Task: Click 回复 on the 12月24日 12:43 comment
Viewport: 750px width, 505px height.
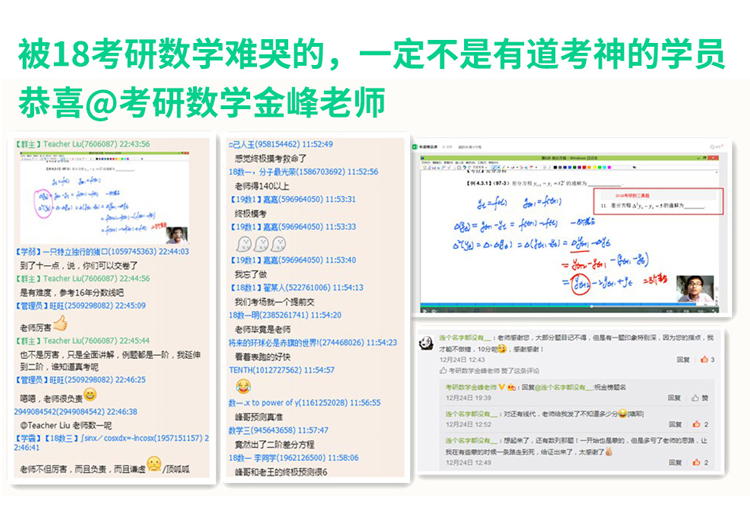Action: point(683,360)
